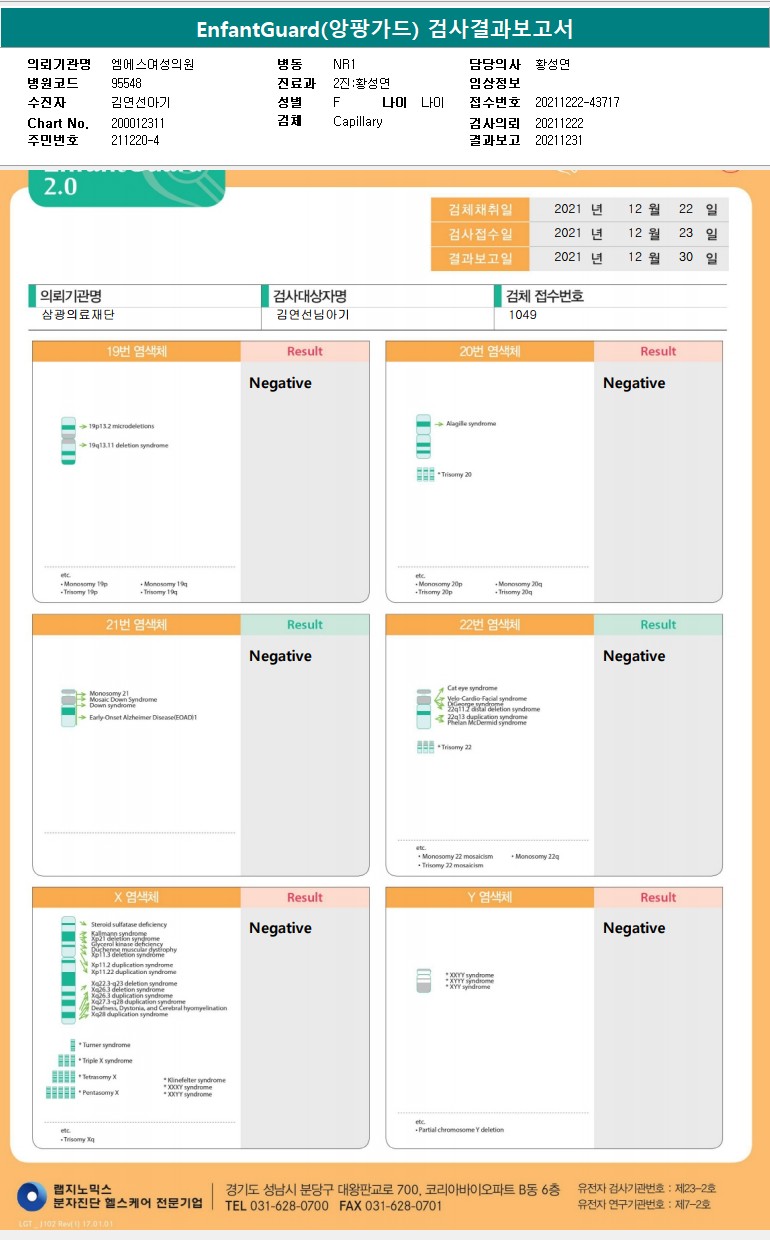Click the subject name 김연선님아기
The width and height of the screenshot is (770, 1240).
coord(313,315)
